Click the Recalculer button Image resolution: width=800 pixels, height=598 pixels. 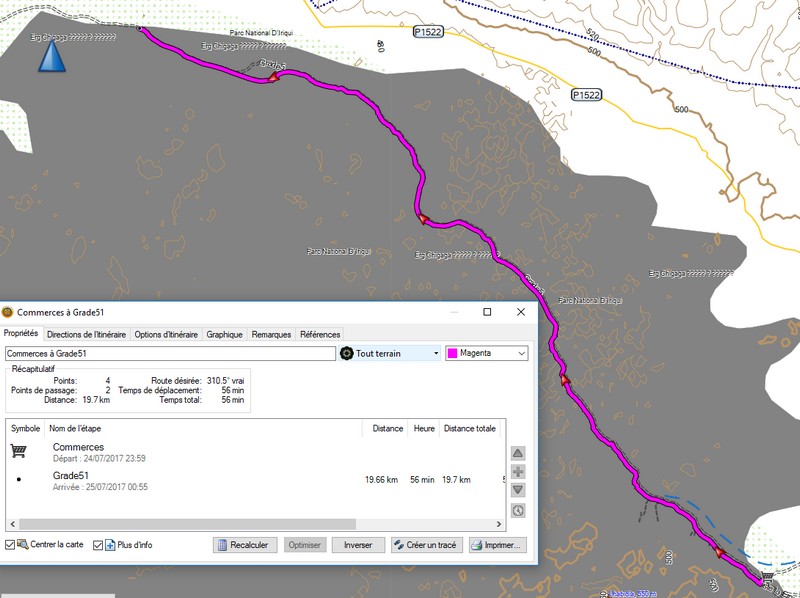click(243, 545)
